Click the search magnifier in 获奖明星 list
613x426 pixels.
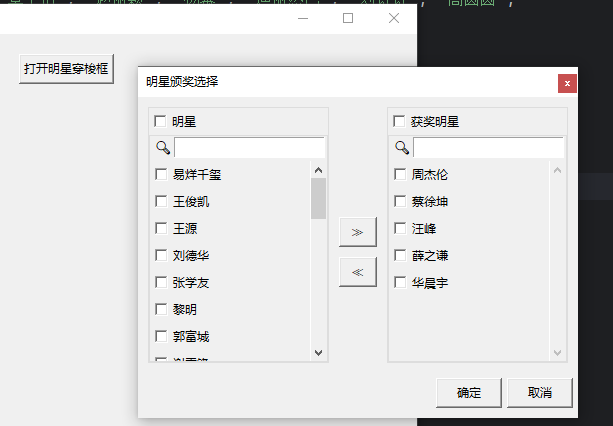point(402,148)
